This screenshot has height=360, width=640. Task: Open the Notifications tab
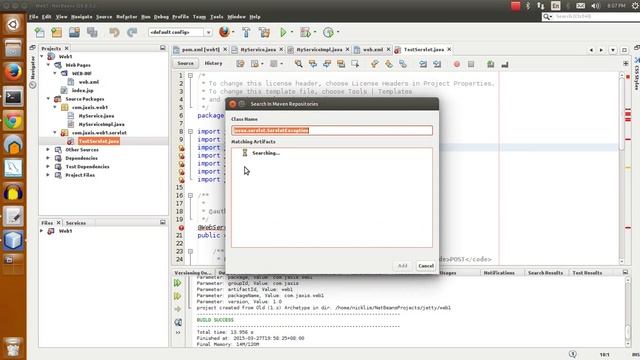(x=499, y=273)
